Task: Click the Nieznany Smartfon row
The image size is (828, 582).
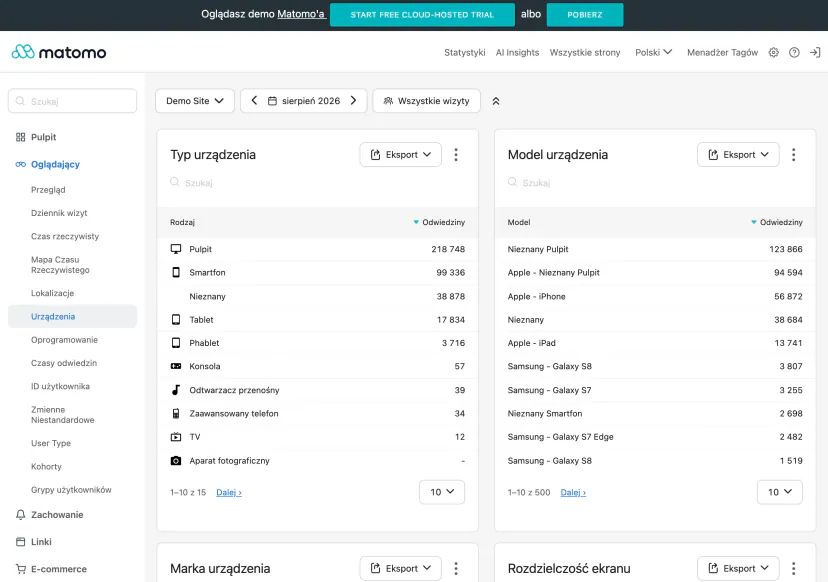Action: (655, 414)
